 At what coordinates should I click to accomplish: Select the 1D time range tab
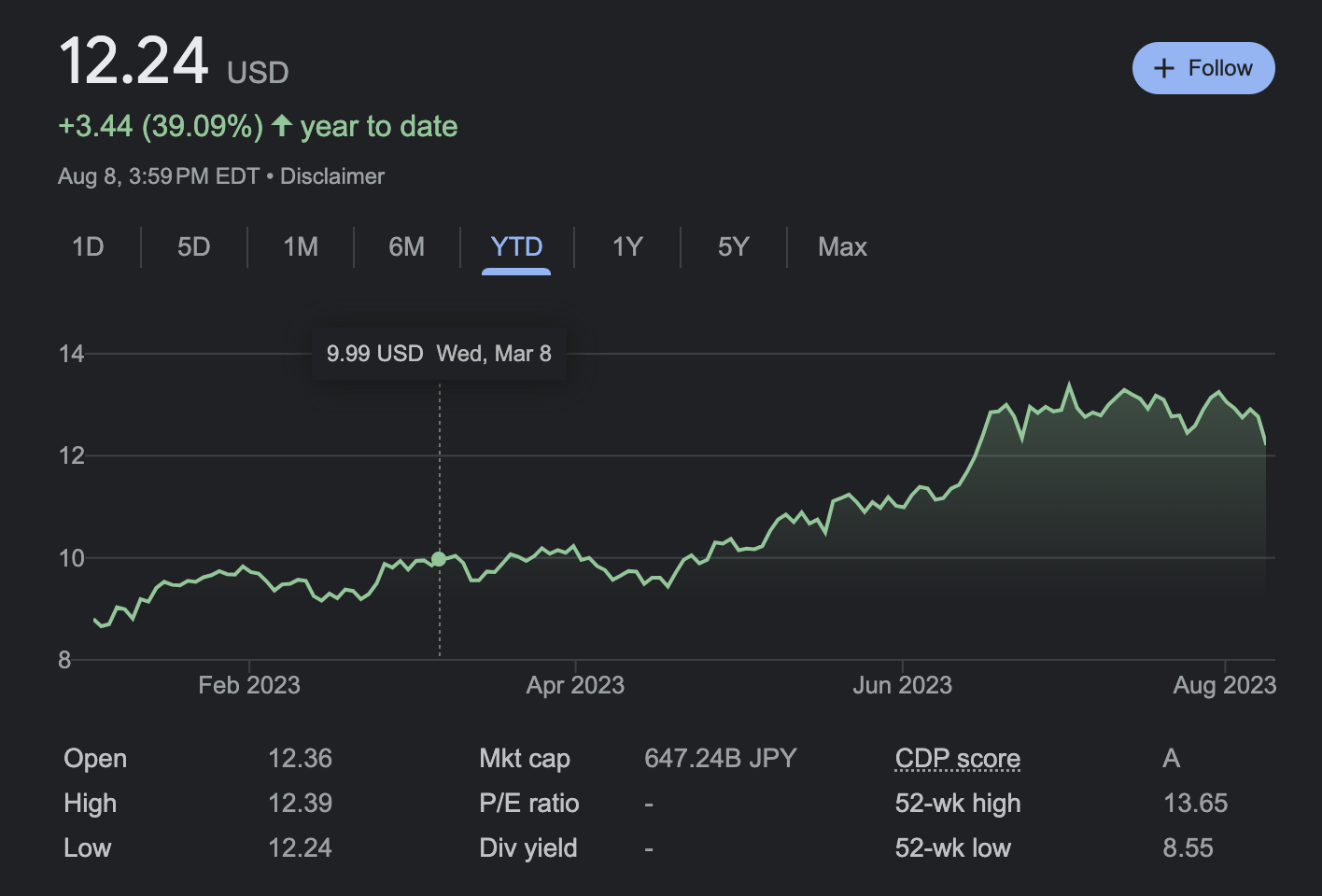click(x=88, y=246)
